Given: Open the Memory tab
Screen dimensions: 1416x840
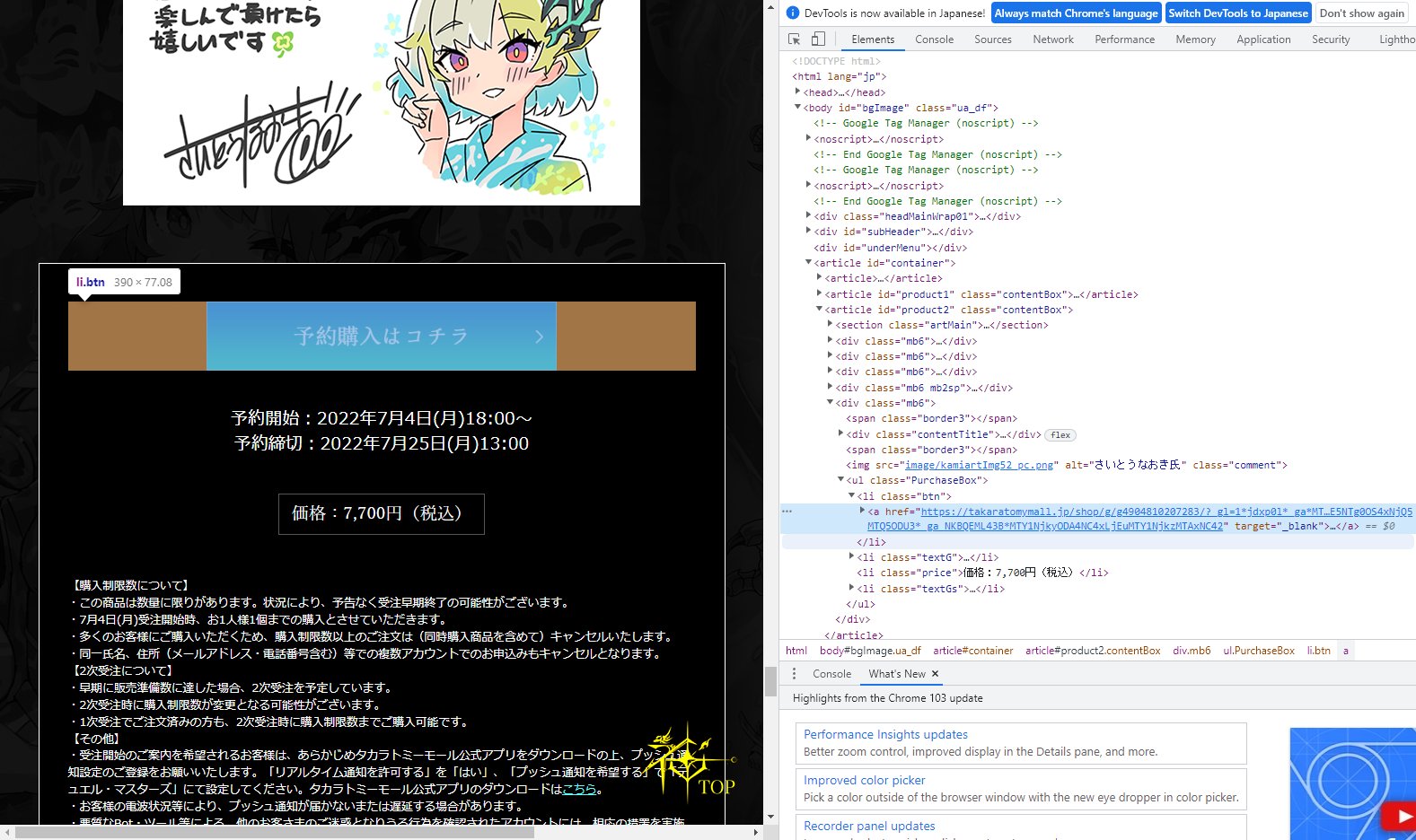Looking at the screenshot, I should (1195, 39).
